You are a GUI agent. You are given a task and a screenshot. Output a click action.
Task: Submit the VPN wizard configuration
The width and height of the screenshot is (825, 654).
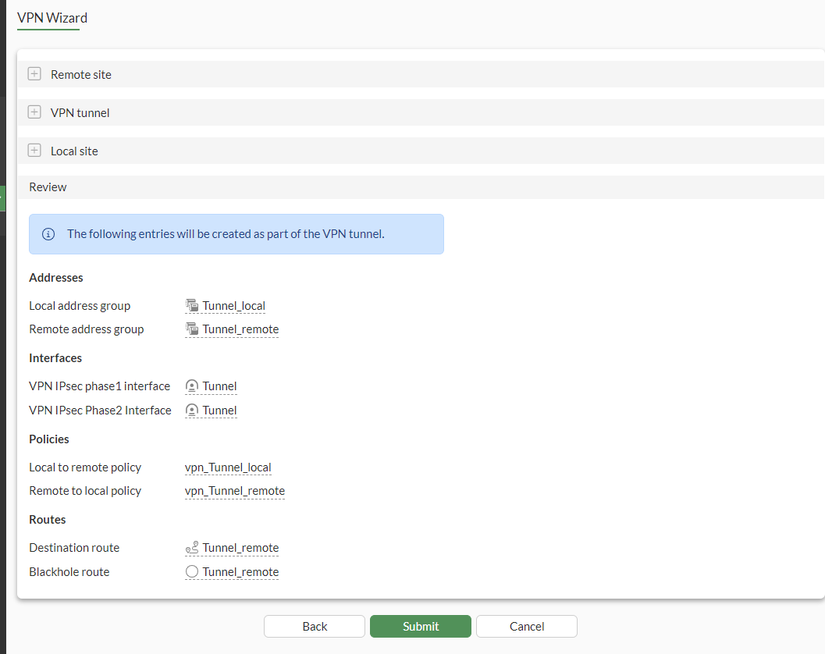pyautogui.click(x=420, y=626)
